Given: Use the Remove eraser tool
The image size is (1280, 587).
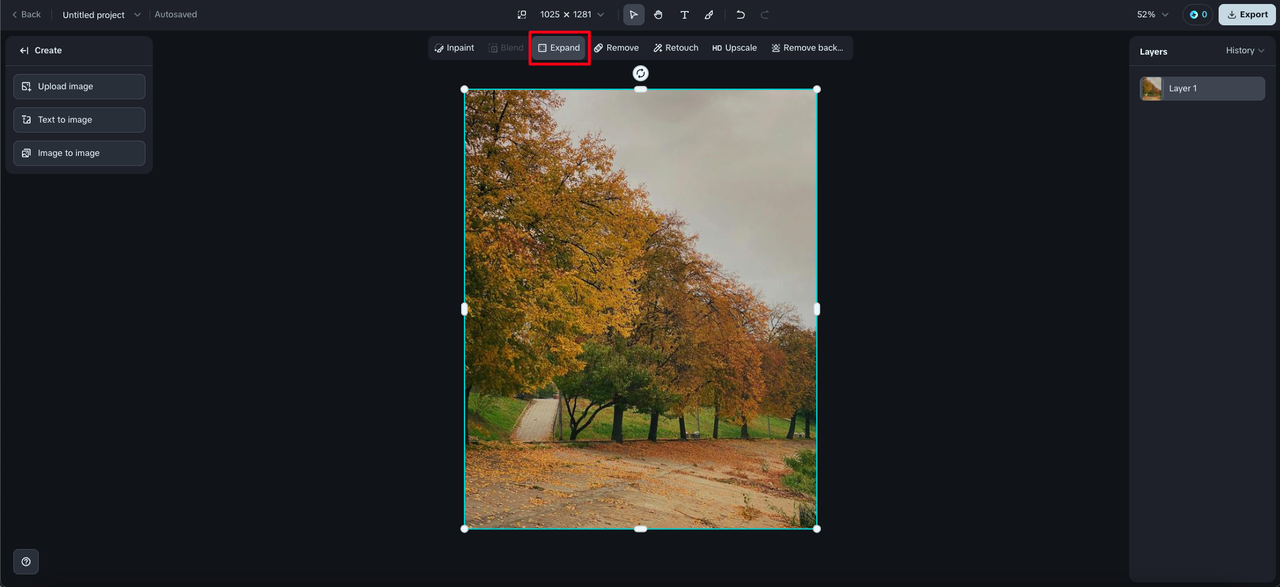Looking at the screenshot, I should [x=616, y=48].
